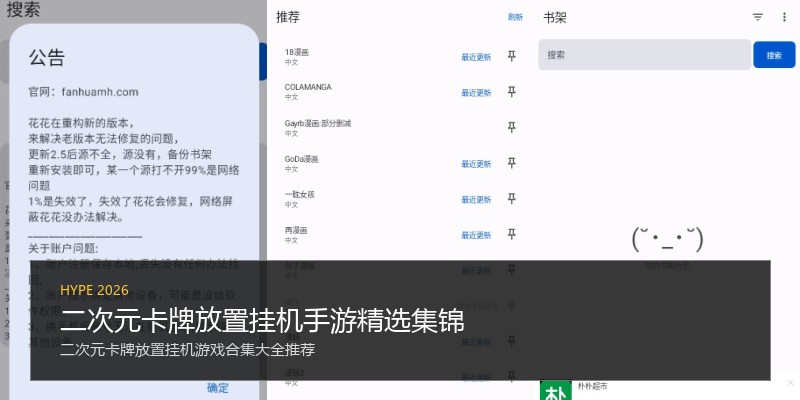
Task: Select the 再漫画 source name
Action: pyautogui.click(x=296, y=230)
